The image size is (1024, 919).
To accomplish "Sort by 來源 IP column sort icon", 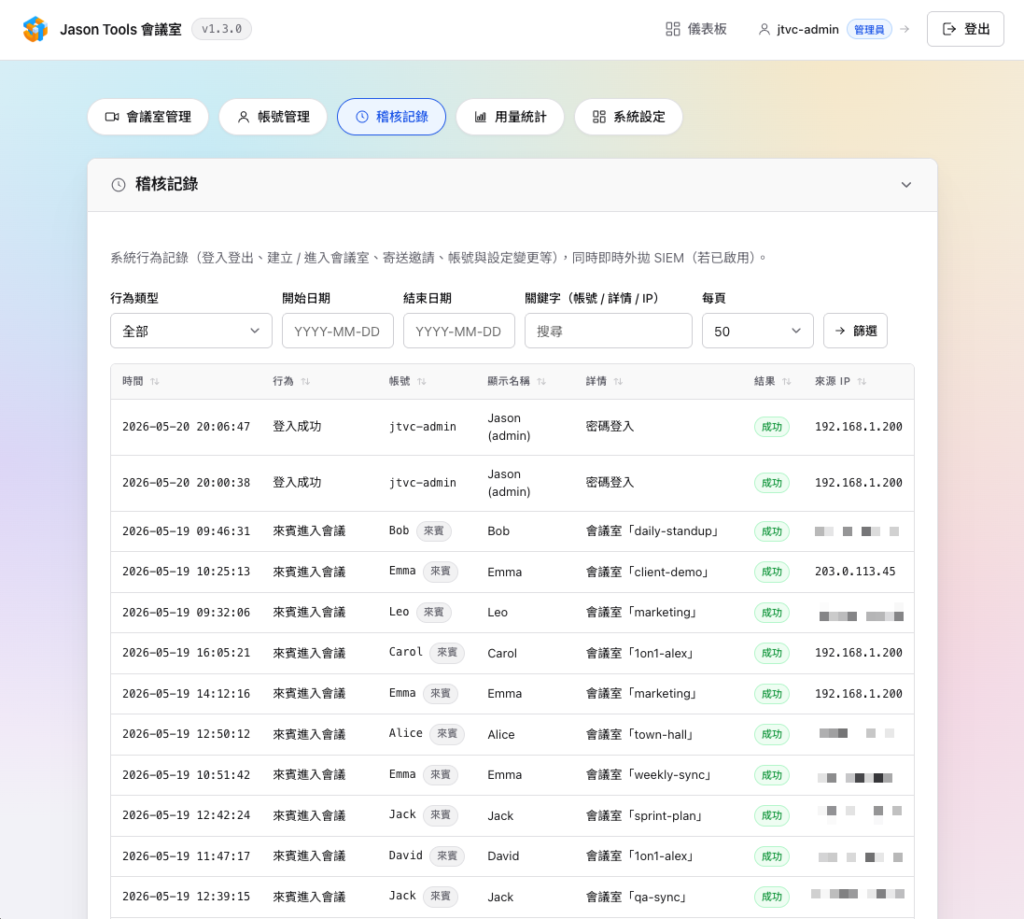I will pos(861,381).
